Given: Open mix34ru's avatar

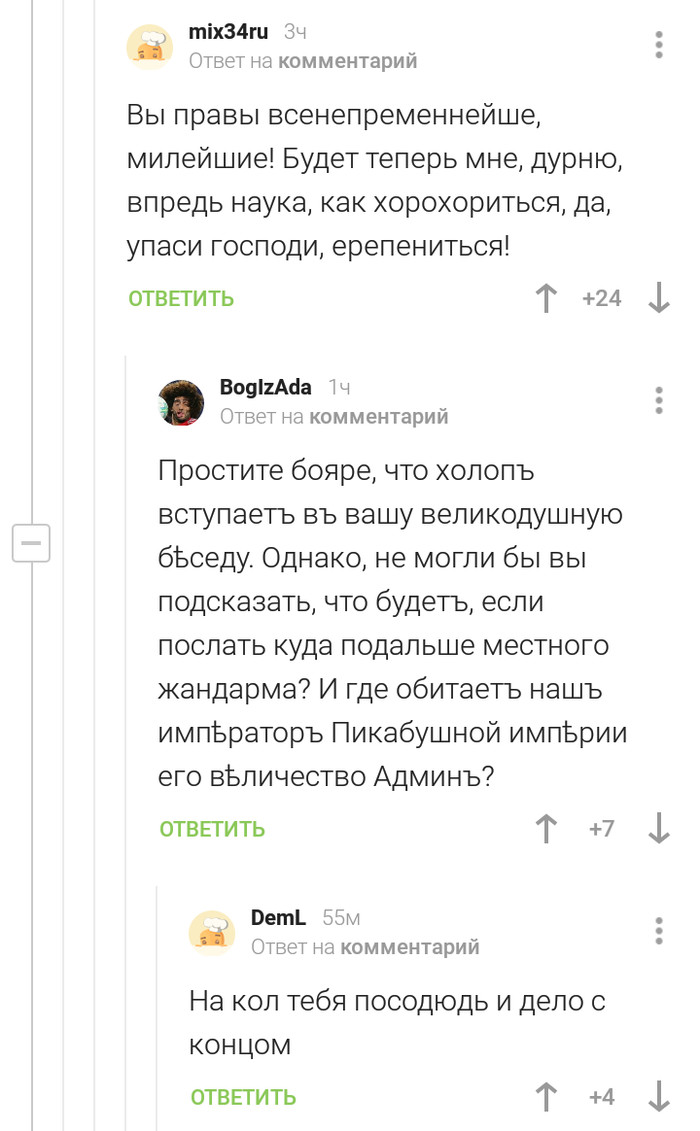Looking at the screenshot, I should pyautogui.click(x=150, y=46).
